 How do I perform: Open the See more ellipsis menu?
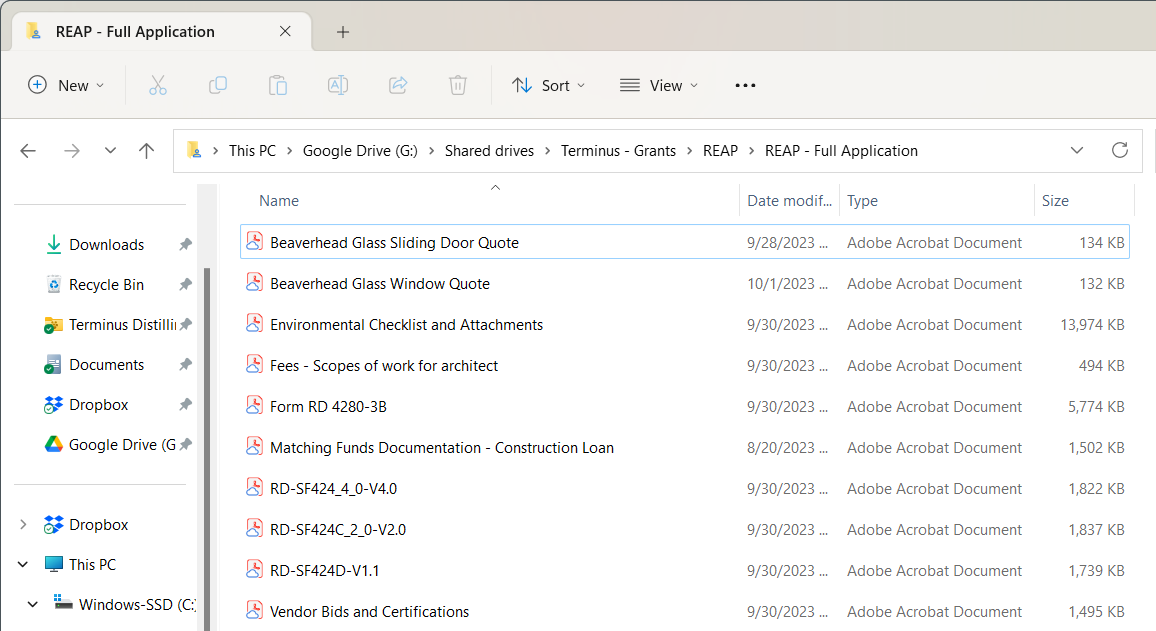(745, 86)
